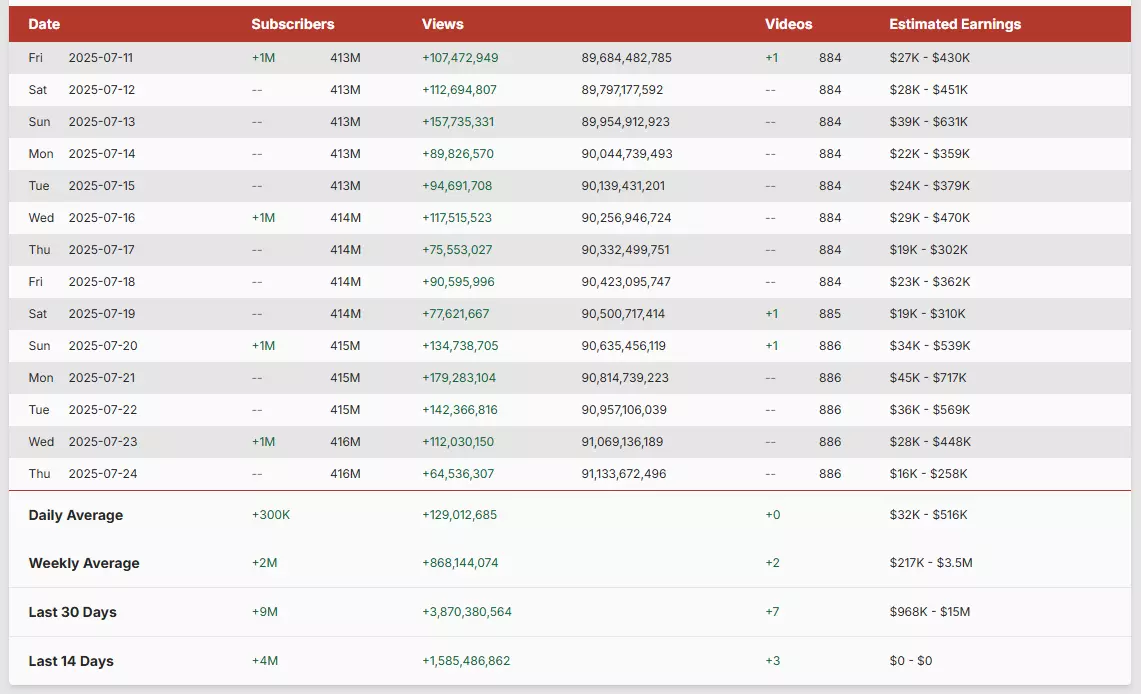Select the date 2025-07-24
The width and height of the screenshot is (1141, 694).
click(103, 474)
